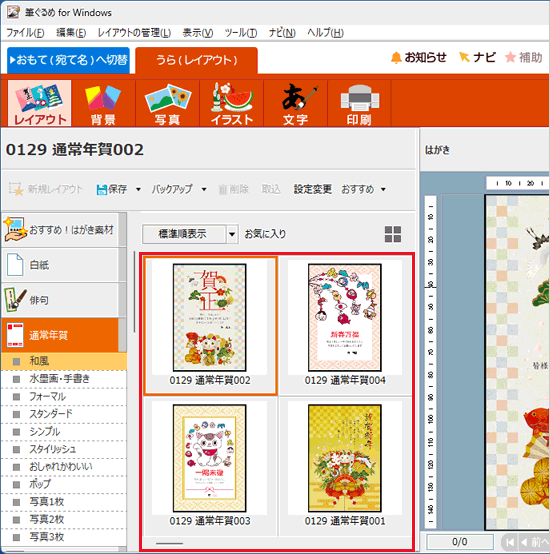This screenshot has height=554, width=550.
Task: Open the ツール(T) menu
Action: pyautogui.click(x=241, y=33)
